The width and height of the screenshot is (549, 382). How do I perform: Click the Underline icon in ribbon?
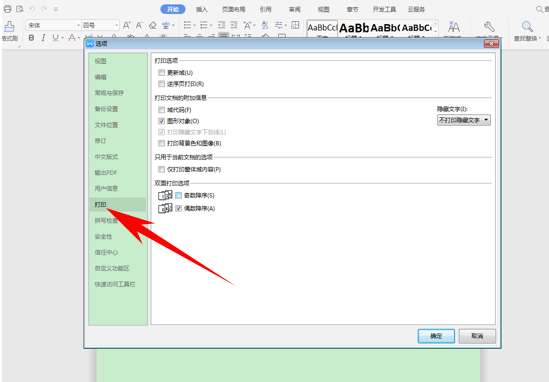[55, 38]
